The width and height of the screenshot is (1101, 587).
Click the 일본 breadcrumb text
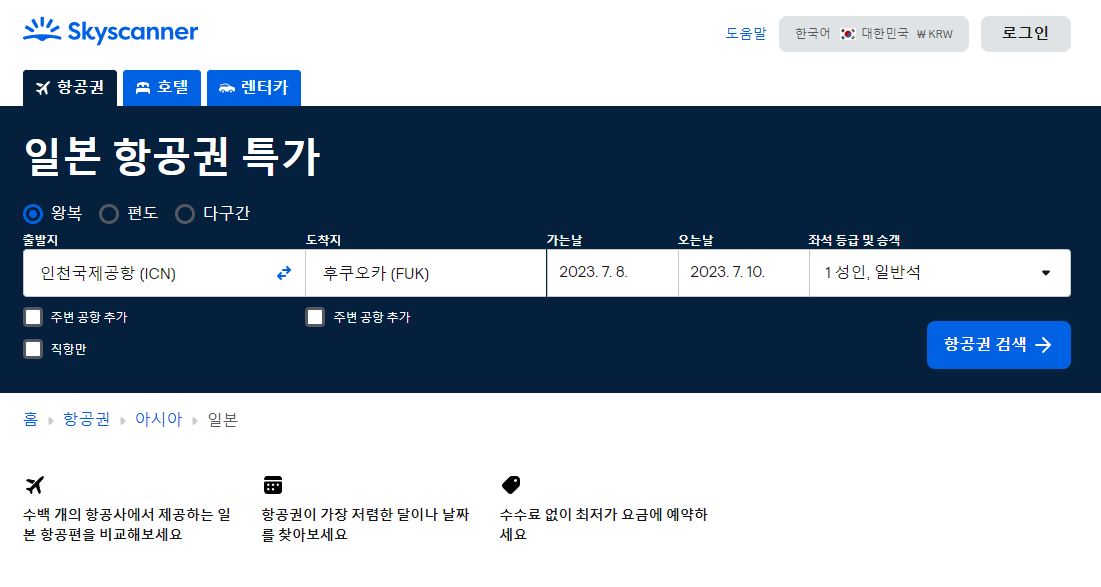tap(223, 419)
